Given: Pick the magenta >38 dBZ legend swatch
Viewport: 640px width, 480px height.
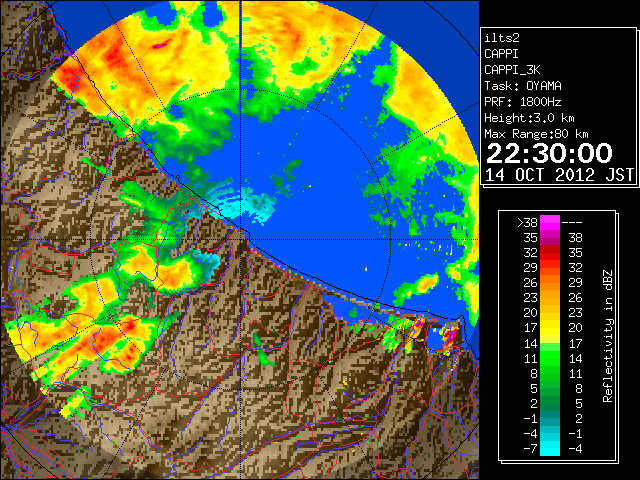Looking at the screenshot, I should [550, 223].
